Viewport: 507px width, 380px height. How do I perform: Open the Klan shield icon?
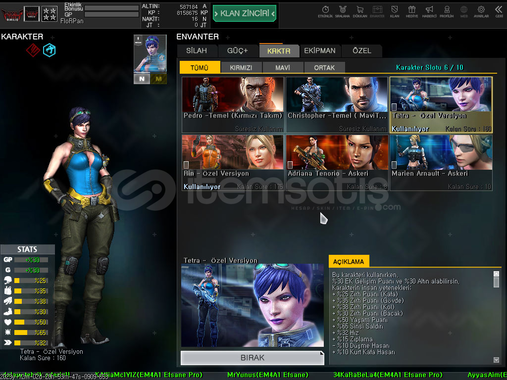(x=394, y=11)
